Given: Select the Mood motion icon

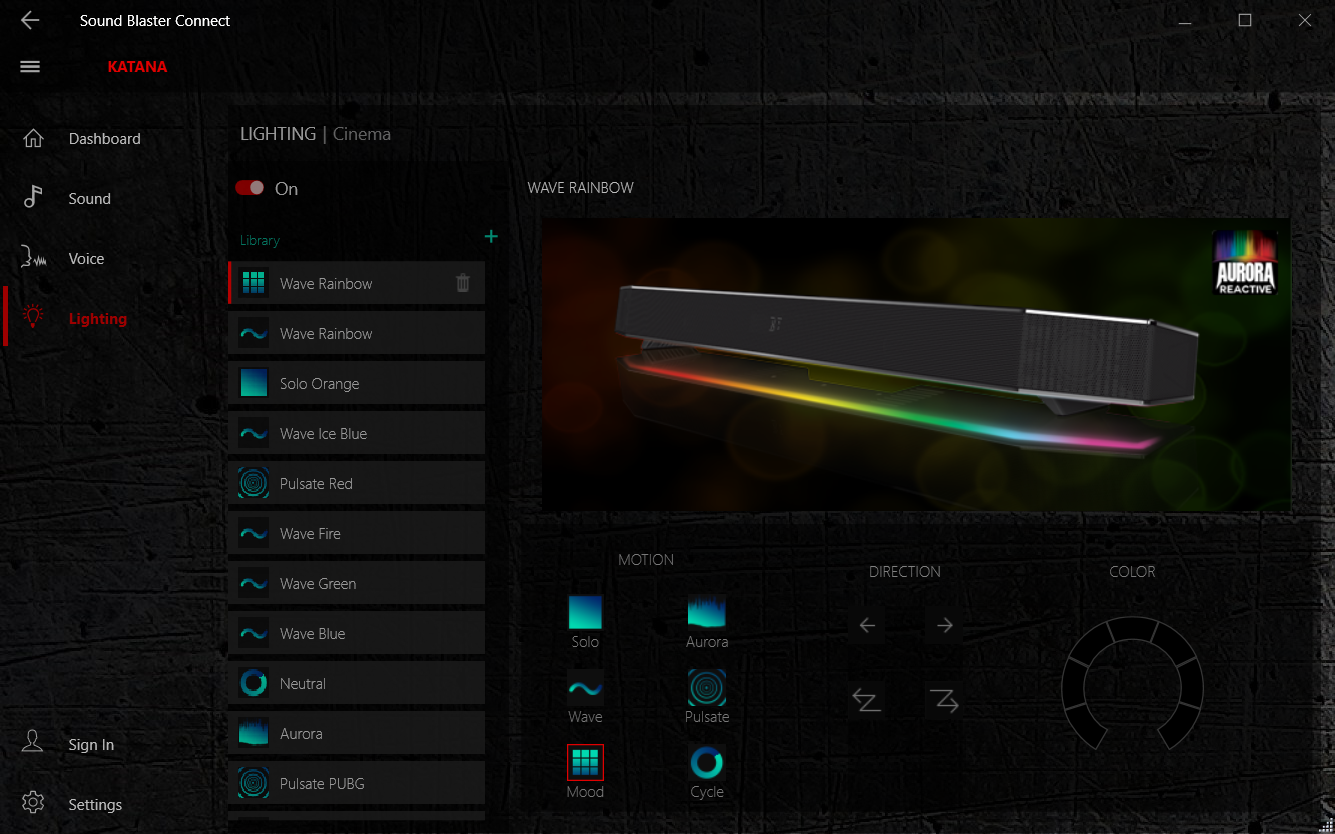Looking at the screenshot, I should [x=585, y=763].
